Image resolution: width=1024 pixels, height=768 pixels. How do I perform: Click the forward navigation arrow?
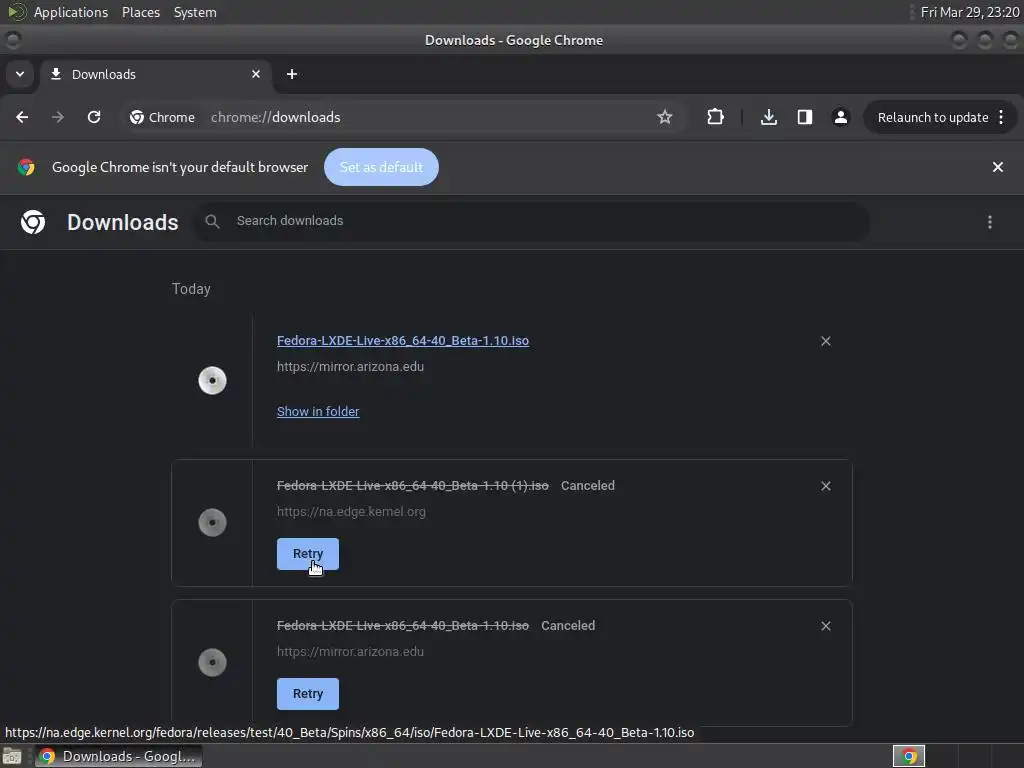coord(58,117)
